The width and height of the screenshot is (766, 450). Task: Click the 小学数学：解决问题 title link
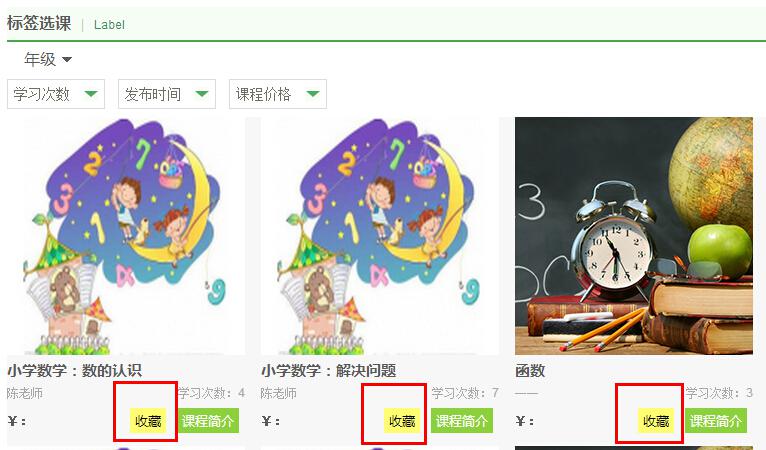328,371
